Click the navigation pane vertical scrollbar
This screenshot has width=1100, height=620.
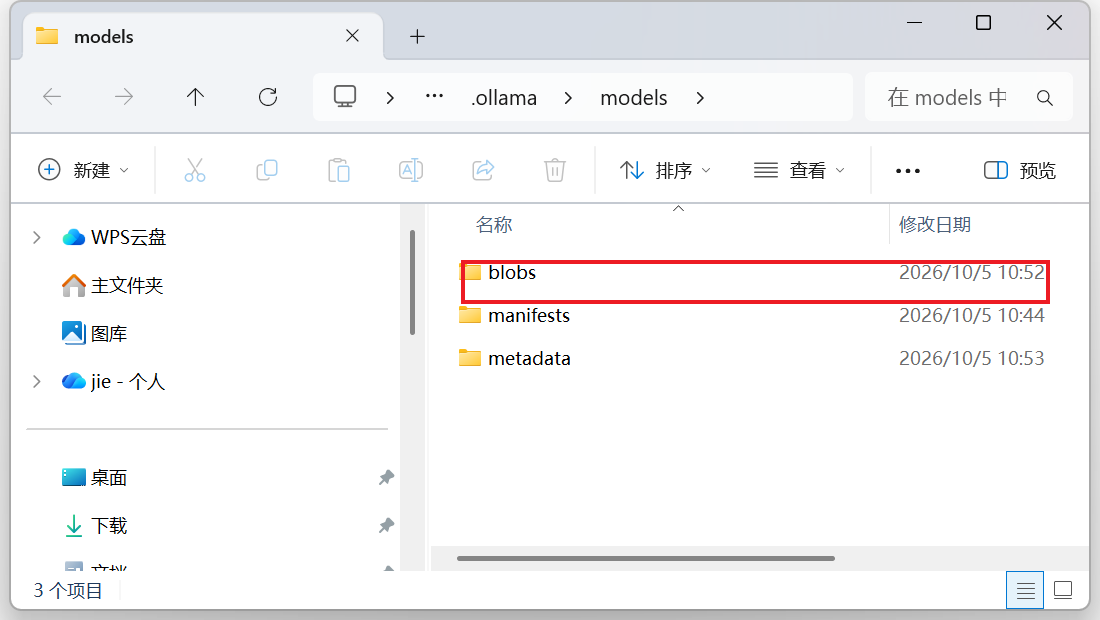coord(412,283)
